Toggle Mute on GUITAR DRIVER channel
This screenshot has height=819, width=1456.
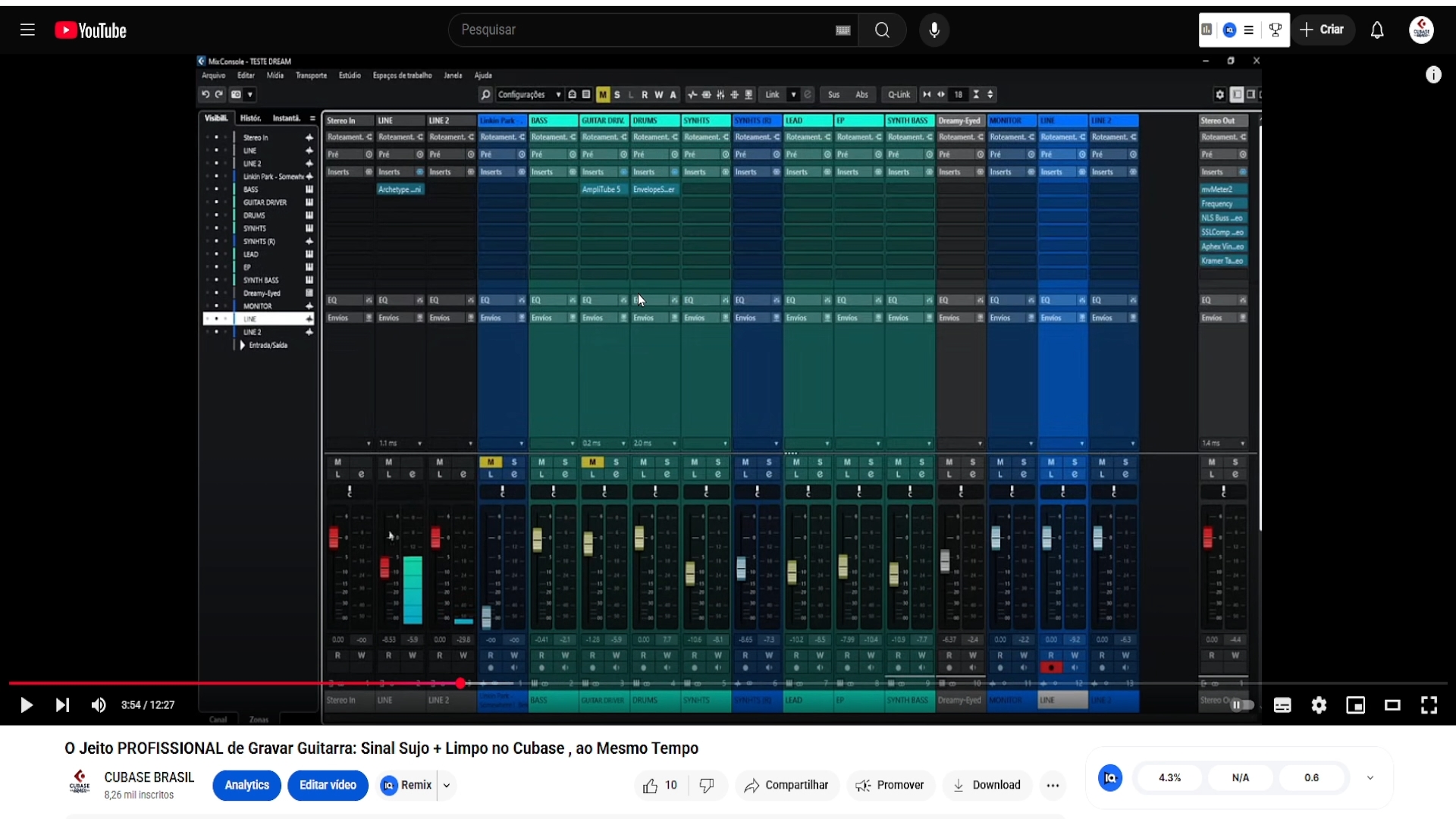coord(592,462)
